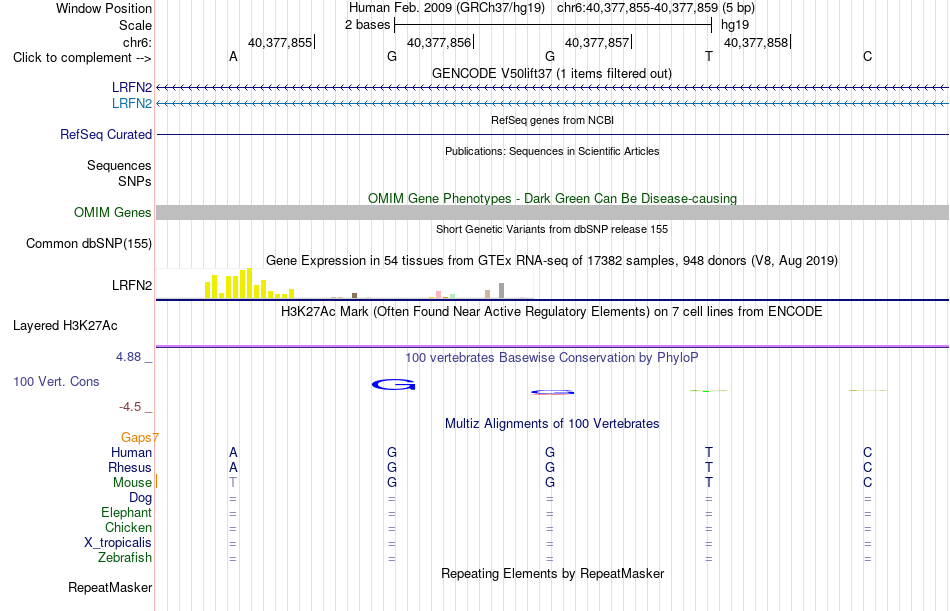This screenshot has width=950, height=611.
Task: Click the base T in the sequence ruler
Action: pyautogui.click(x=709, y=57)
